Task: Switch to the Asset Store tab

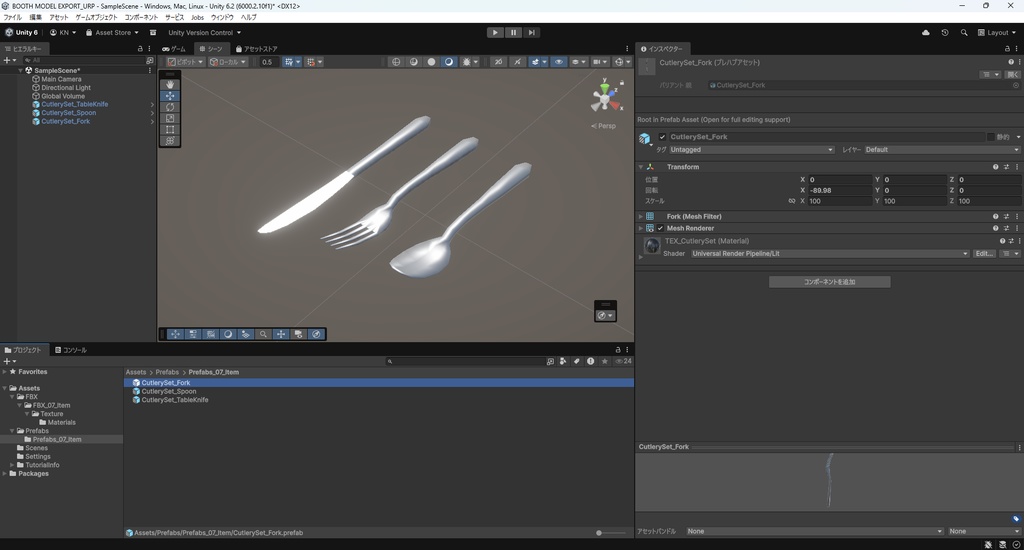Action: click(257, 49)
